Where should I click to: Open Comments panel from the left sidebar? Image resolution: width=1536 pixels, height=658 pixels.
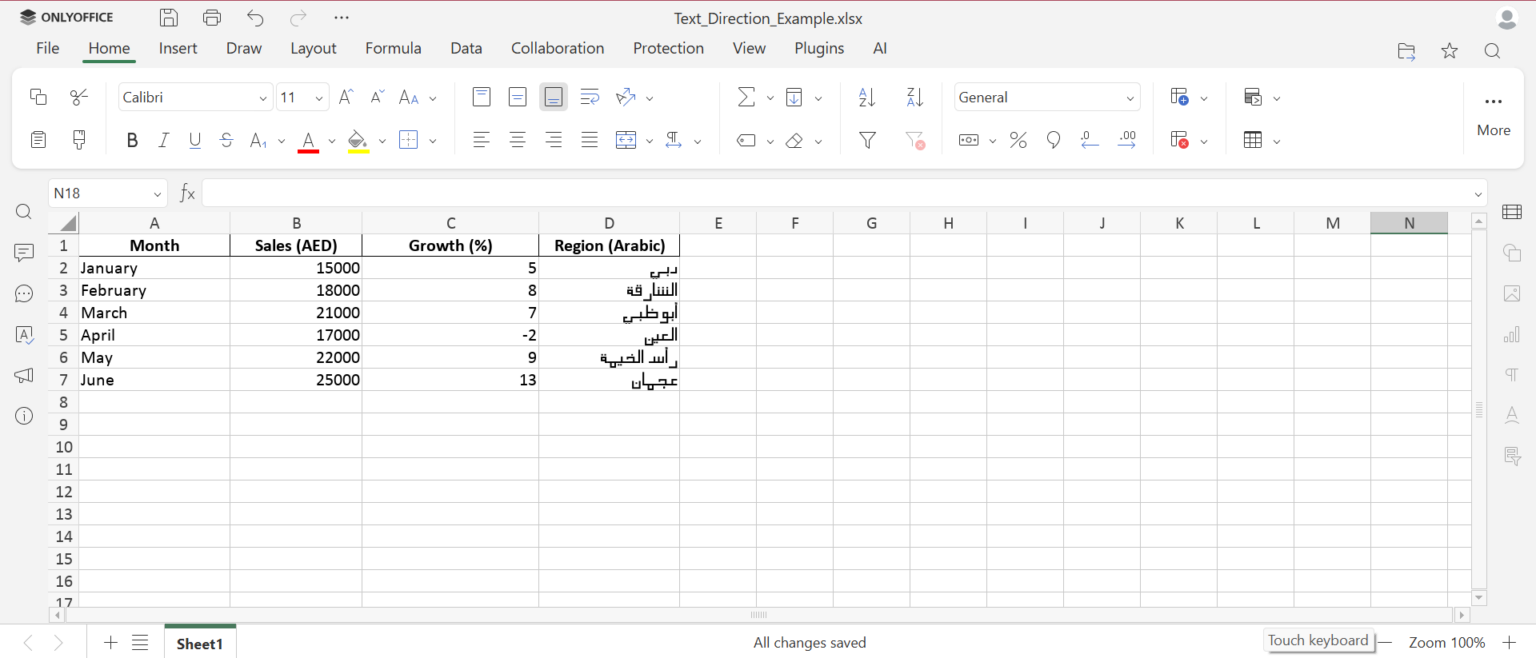[23, 252]
